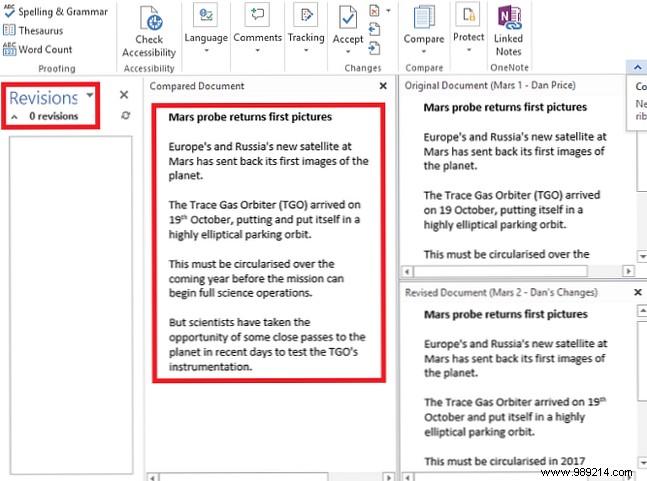Click the Protect icon
This screenshot has height=481, width=647.
coord(468,14)
